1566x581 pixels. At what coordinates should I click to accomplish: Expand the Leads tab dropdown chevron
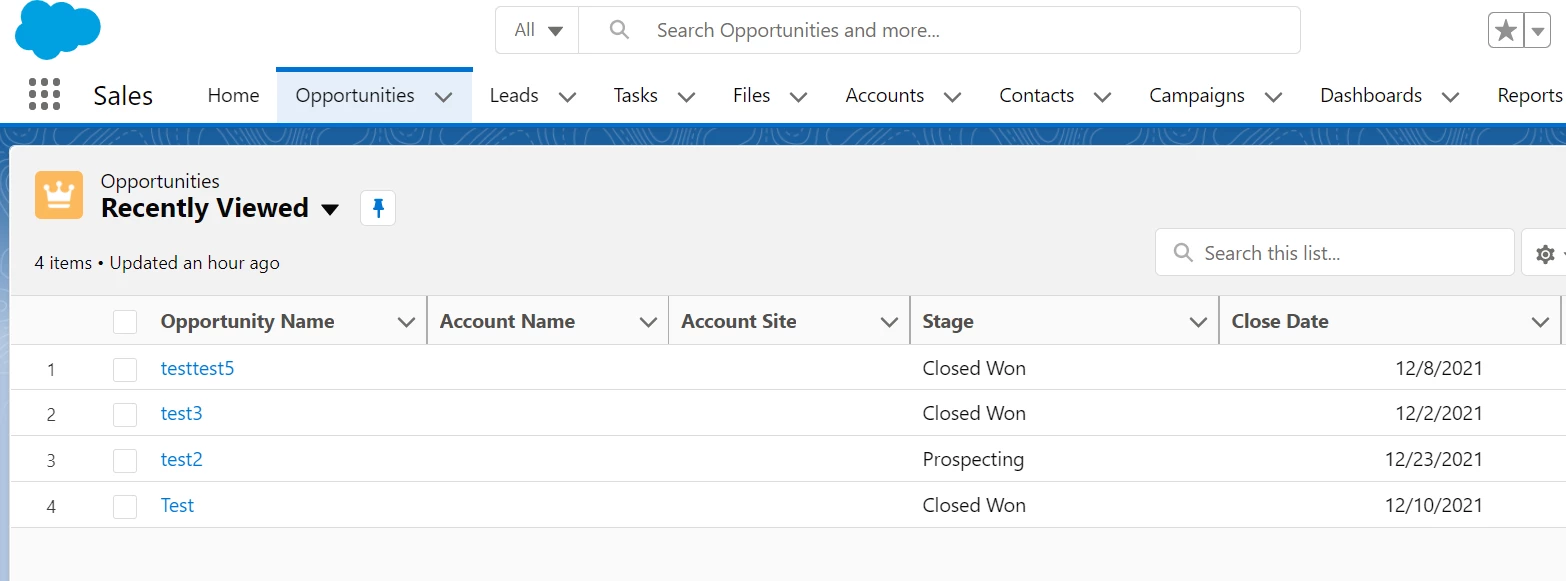click(567, 97)
